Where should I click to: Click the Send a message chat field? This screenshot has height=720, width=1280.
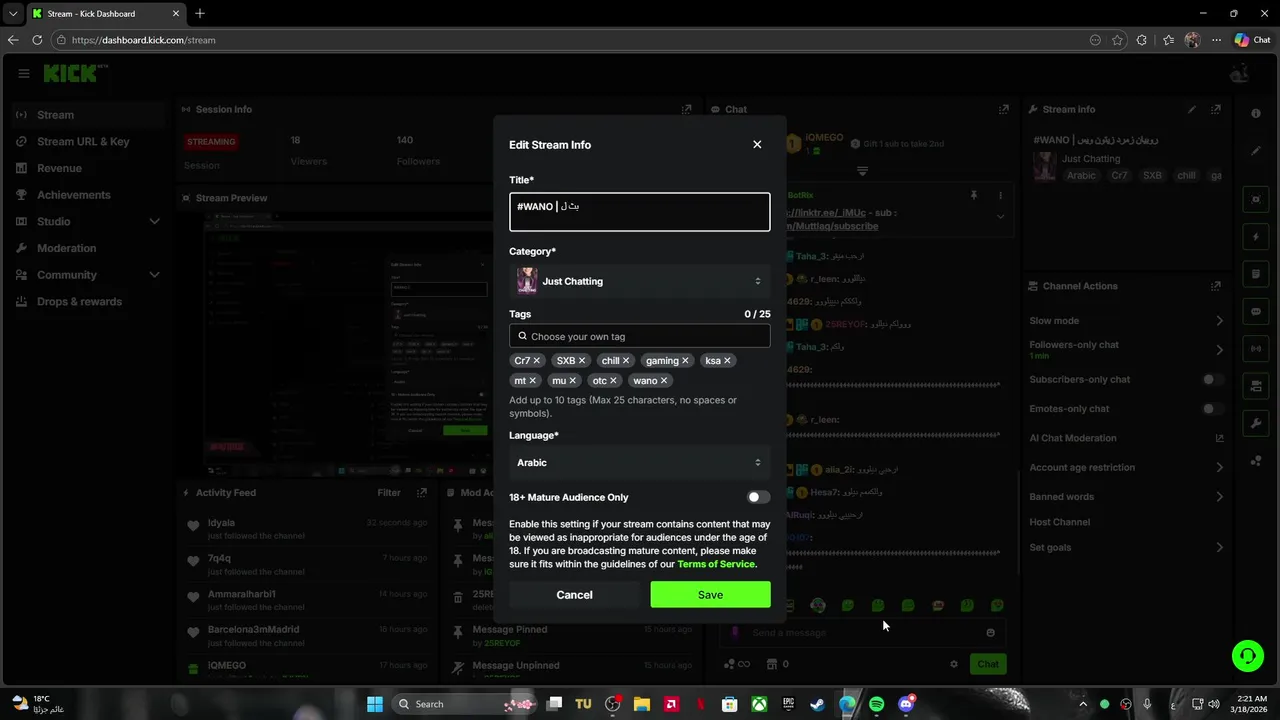pos(862,633)
